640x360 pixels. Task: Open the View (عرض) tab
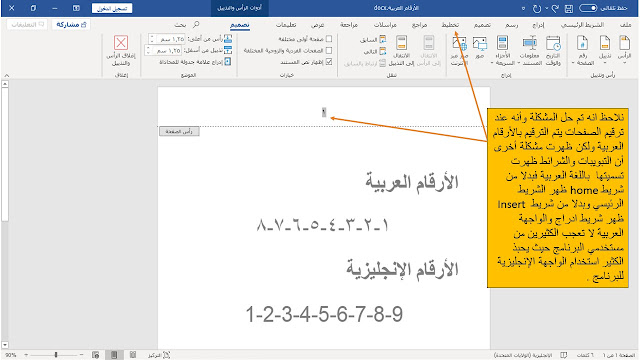point(318,25)
